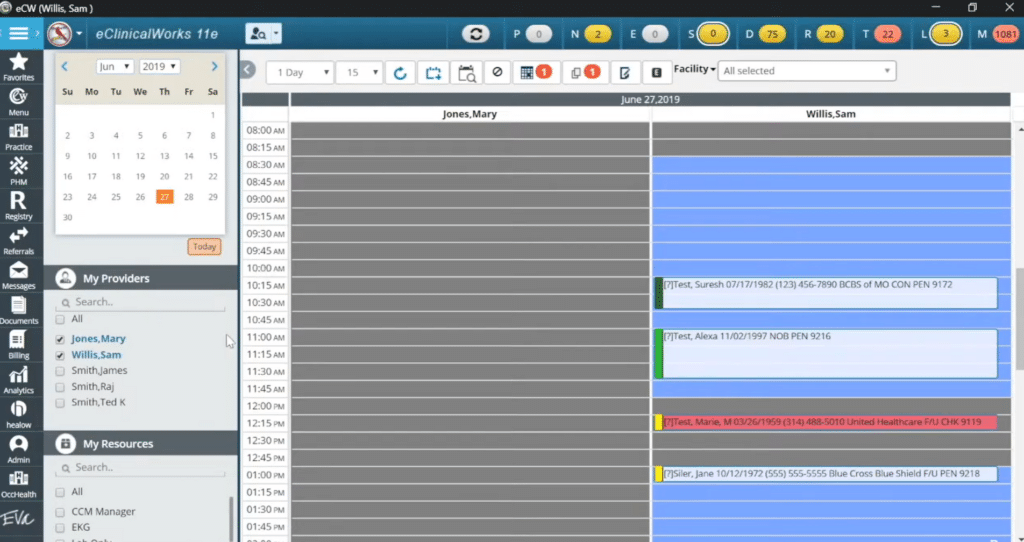The image size is (1024, 542).
Task: Open the Registry module
Action: pyautogui.click(x=18, y=206)
